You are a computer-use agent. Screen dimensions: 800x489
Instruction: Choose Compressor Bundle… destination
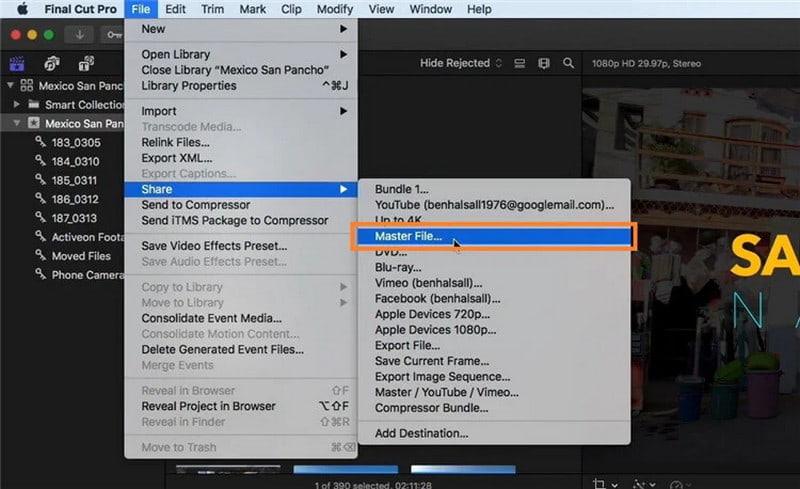(x=494, y=408)
